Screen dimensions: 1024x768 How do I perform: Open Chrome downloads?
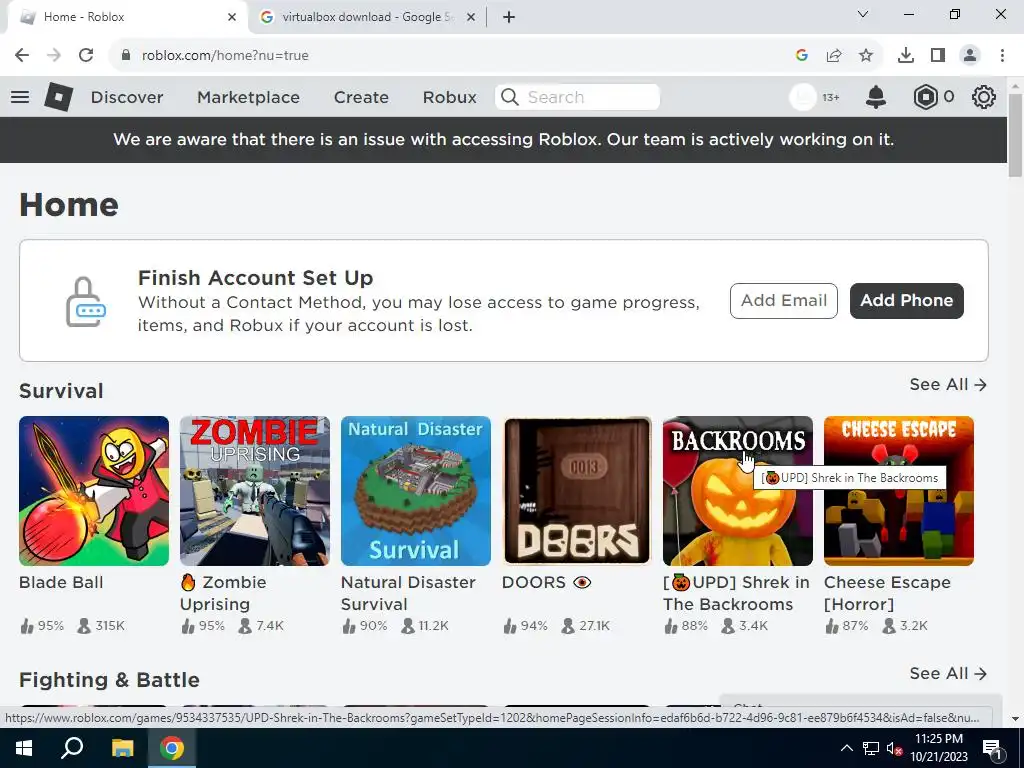pos(906,55)
